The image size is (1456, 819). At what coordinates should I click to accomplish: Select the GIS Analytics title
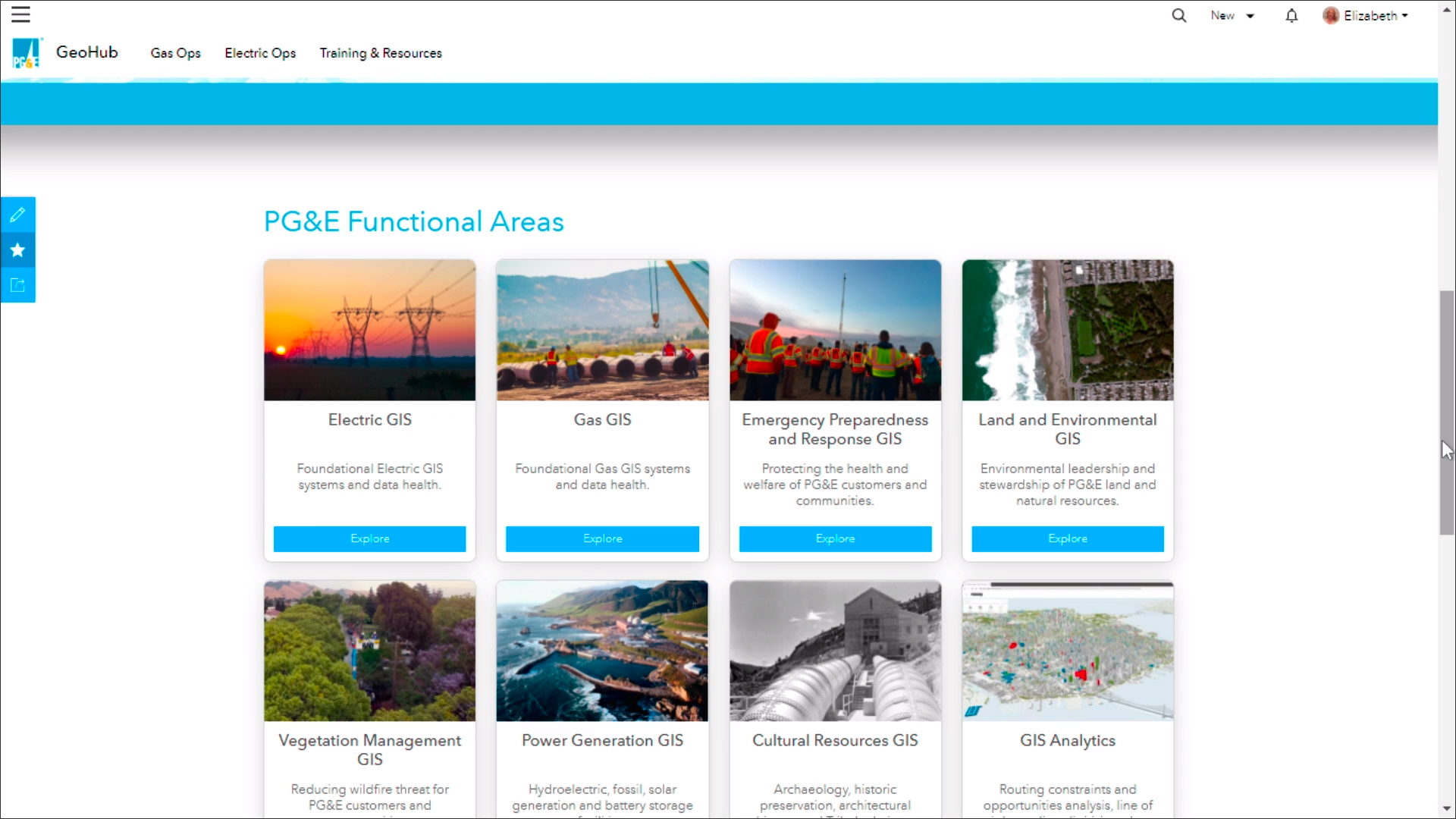point(1068,740)
